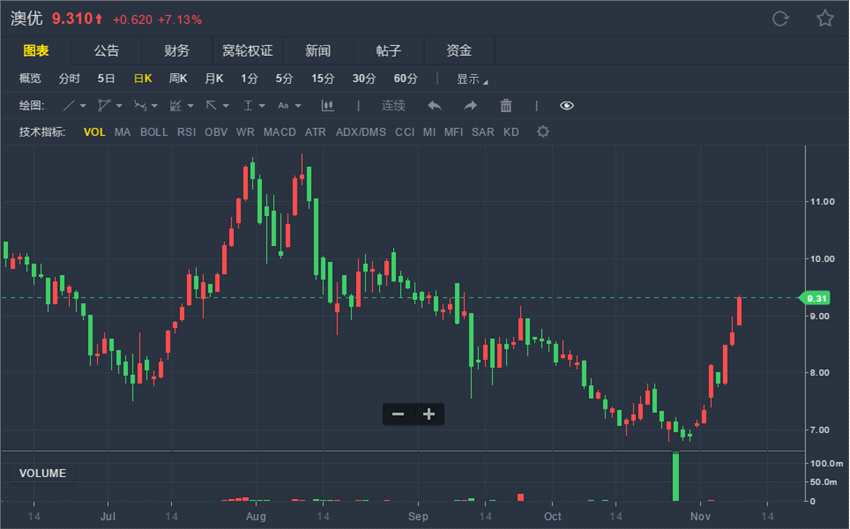The width and height of the screenshot is (850, 529).
Task: Undo the last drawing action
Action: 434,106
